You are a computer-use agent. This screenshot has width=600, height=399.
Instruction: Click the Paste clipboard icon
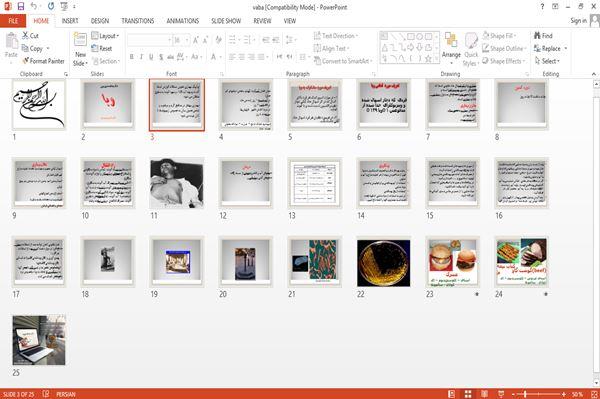click(11, 41)
